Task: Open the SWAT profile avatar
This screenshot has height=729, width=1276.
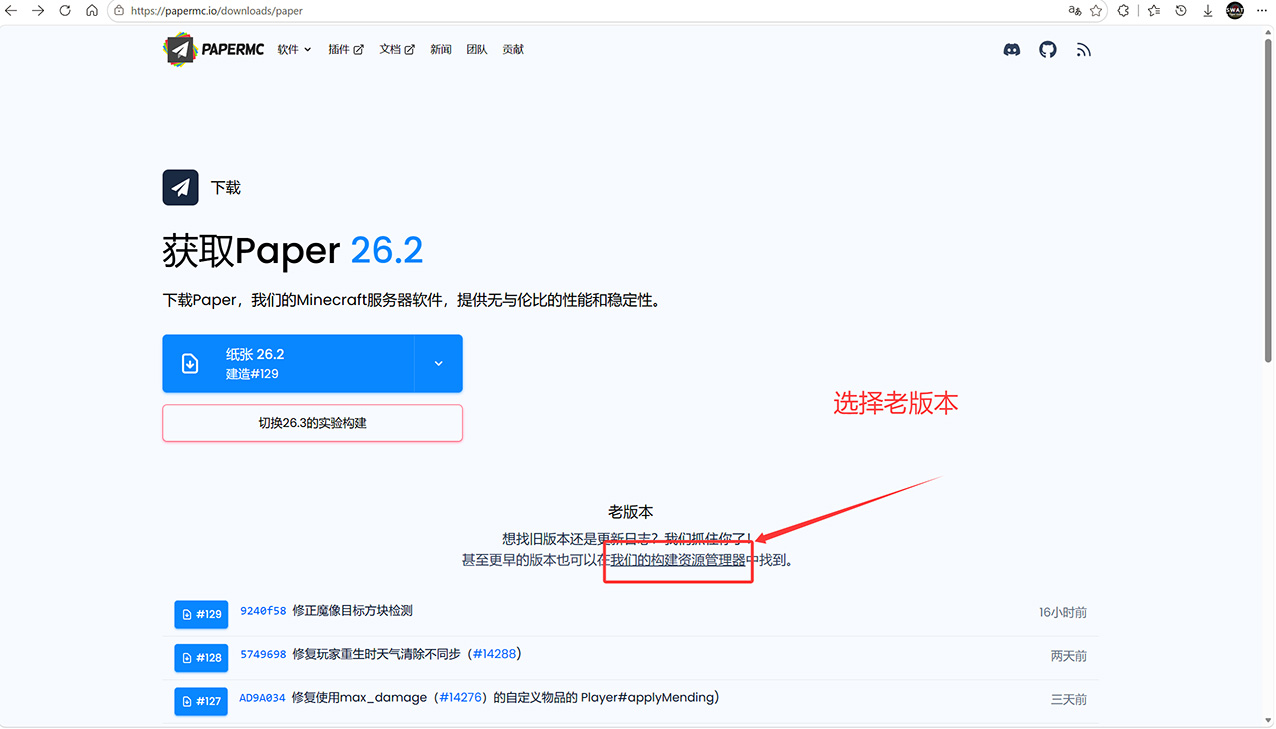Action: tap(1235, 11)
